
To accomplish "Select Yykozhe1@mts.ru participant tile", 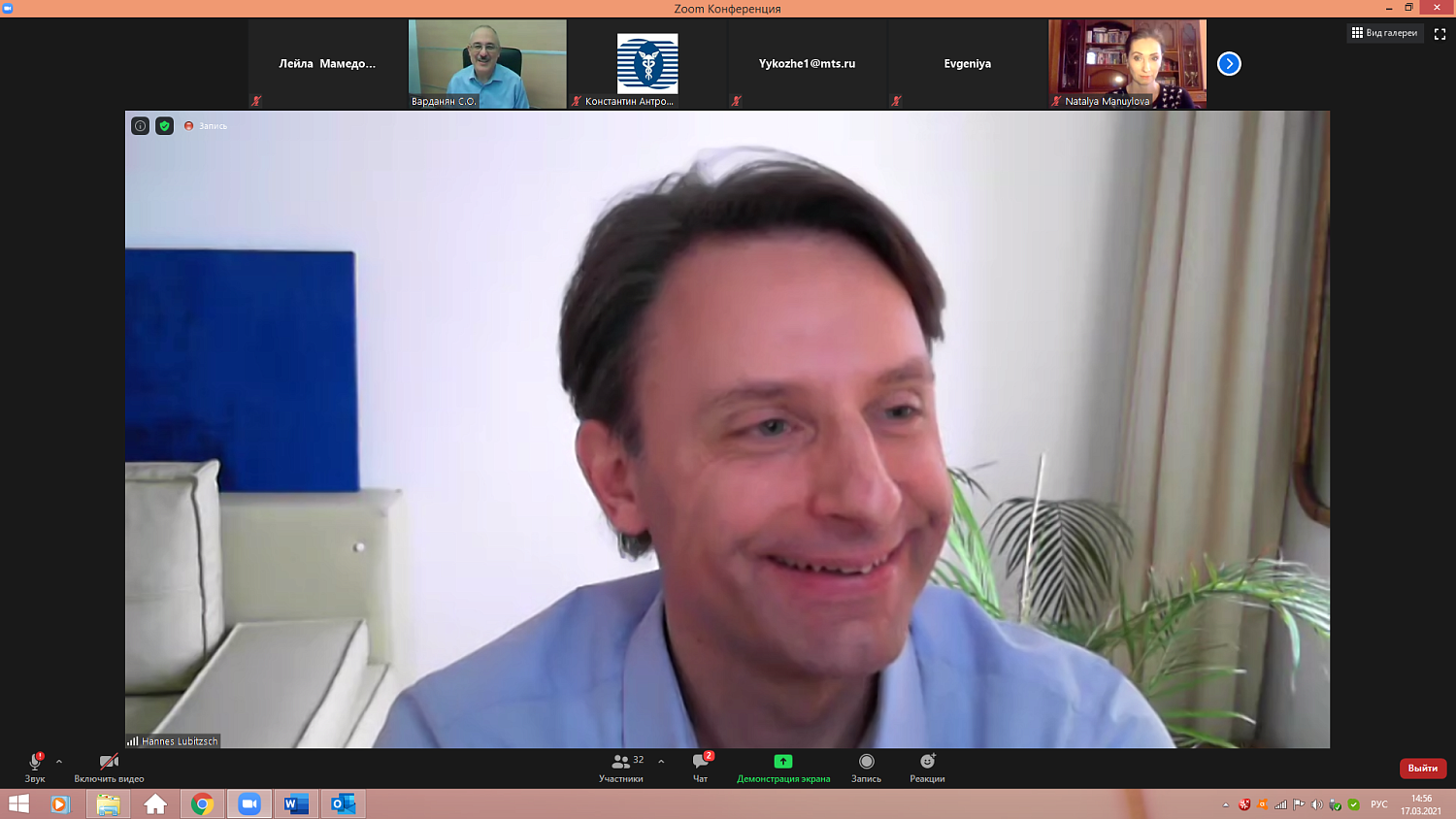I will pyautogui.click(x=808, y=64).
